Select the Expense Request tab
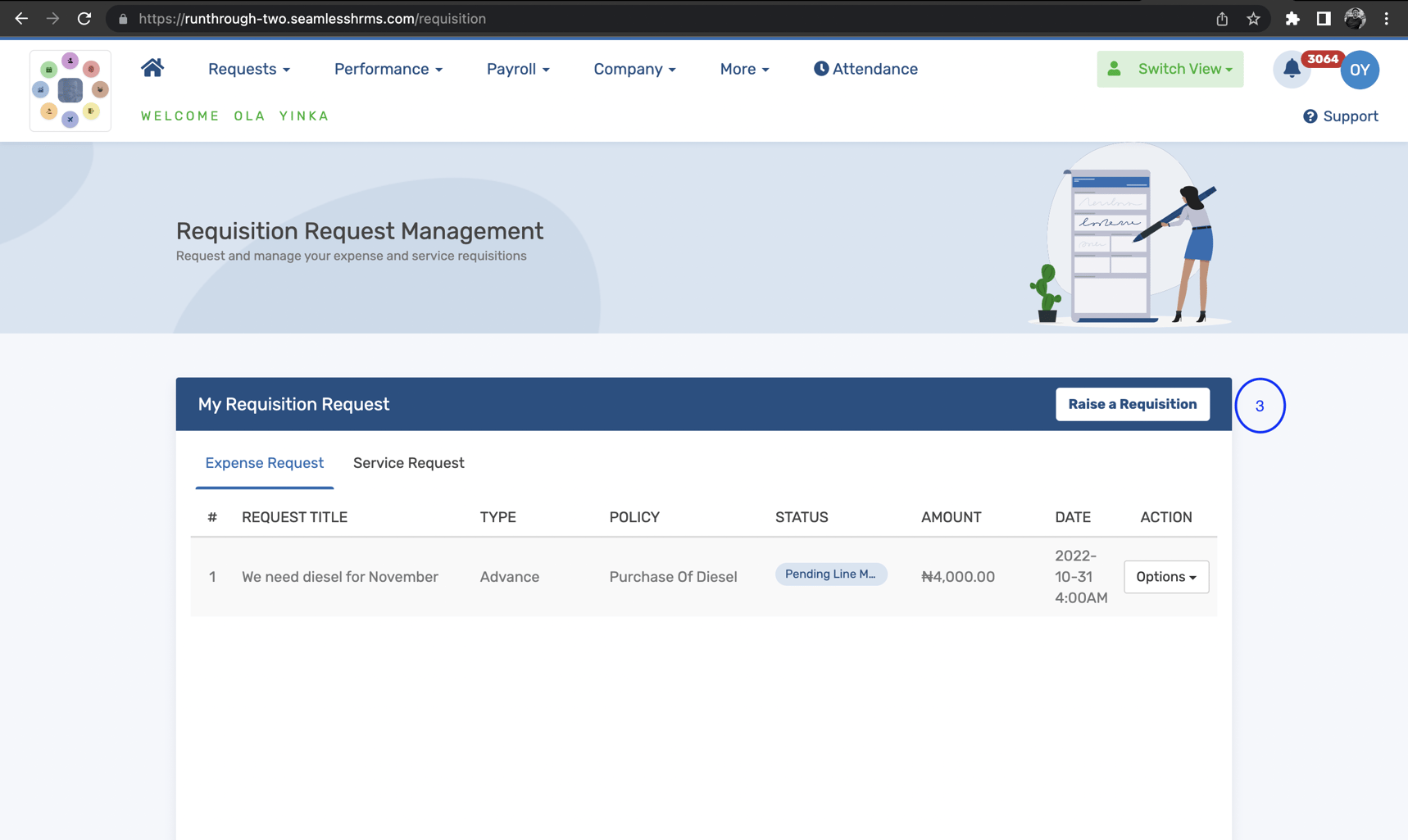This screenshot has height=840, width=1408. click(x=264, y=463)
